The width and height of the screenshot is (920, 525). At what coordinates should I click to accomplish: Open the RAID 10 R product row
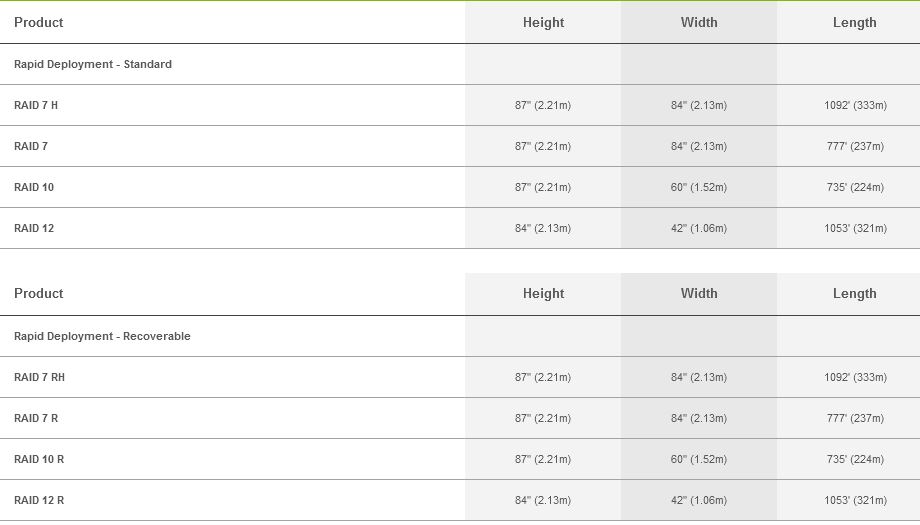click(x=39, y=459)
